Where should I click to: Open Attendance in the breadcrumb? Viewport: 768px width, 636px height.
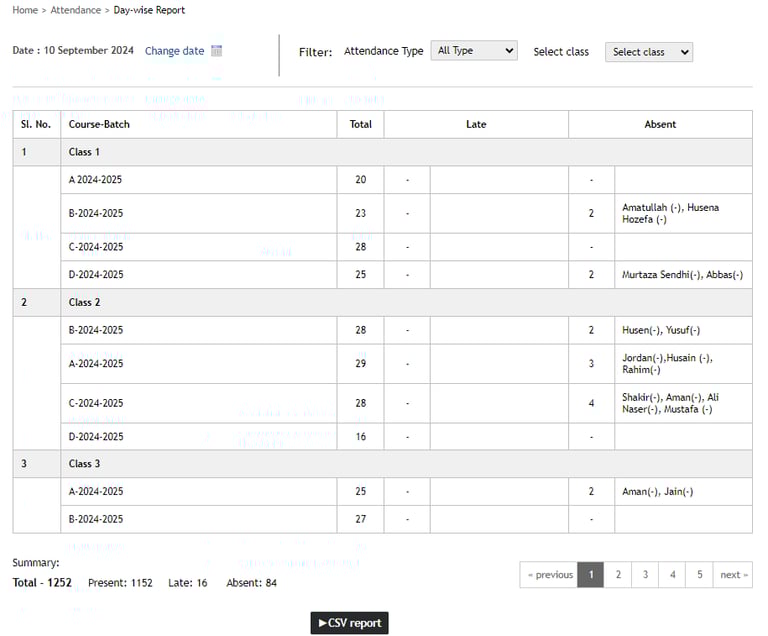pos(76,10)
